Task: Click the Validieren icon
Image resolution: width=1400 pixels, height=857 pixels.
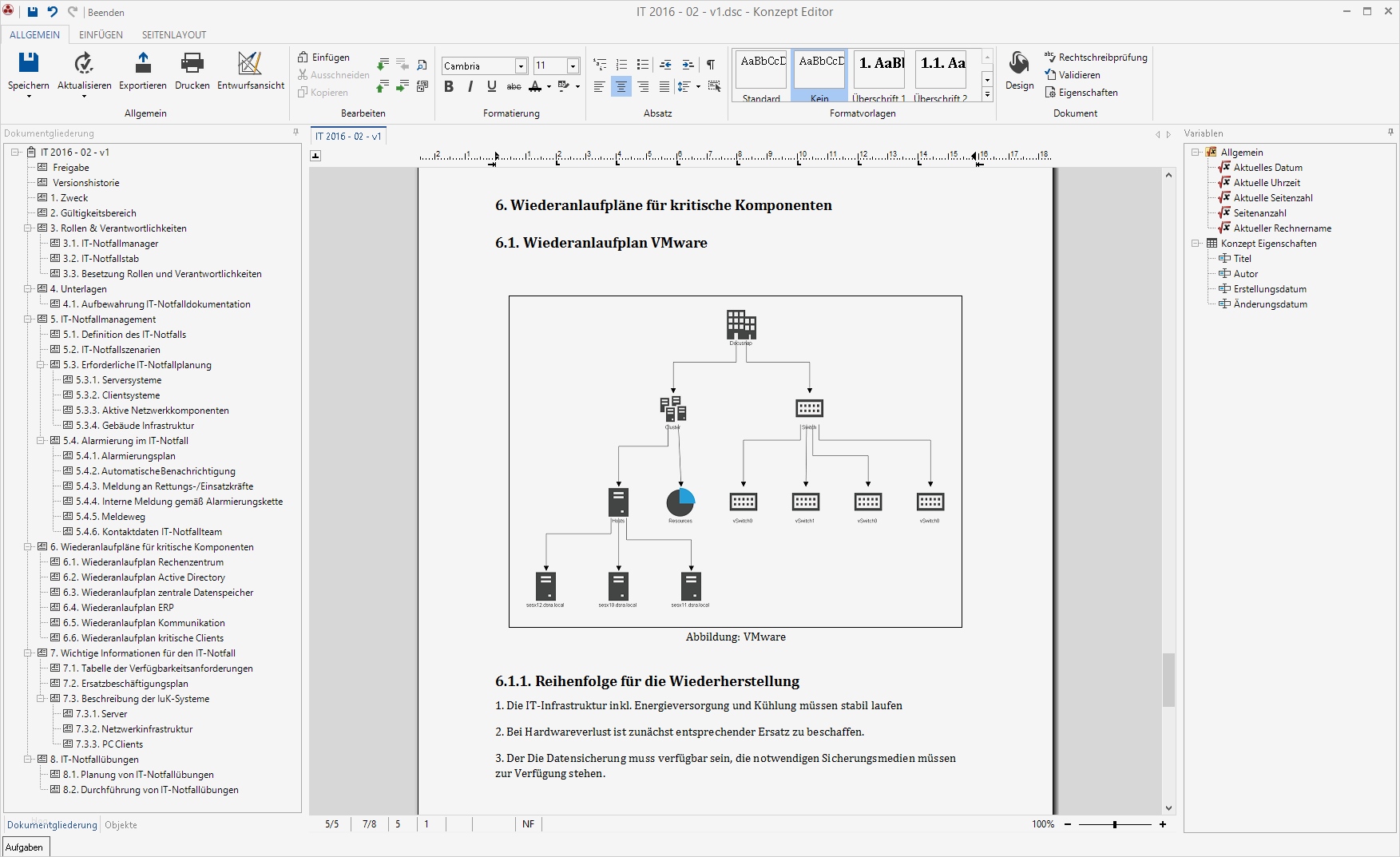Action: [x=1075, y=74]
